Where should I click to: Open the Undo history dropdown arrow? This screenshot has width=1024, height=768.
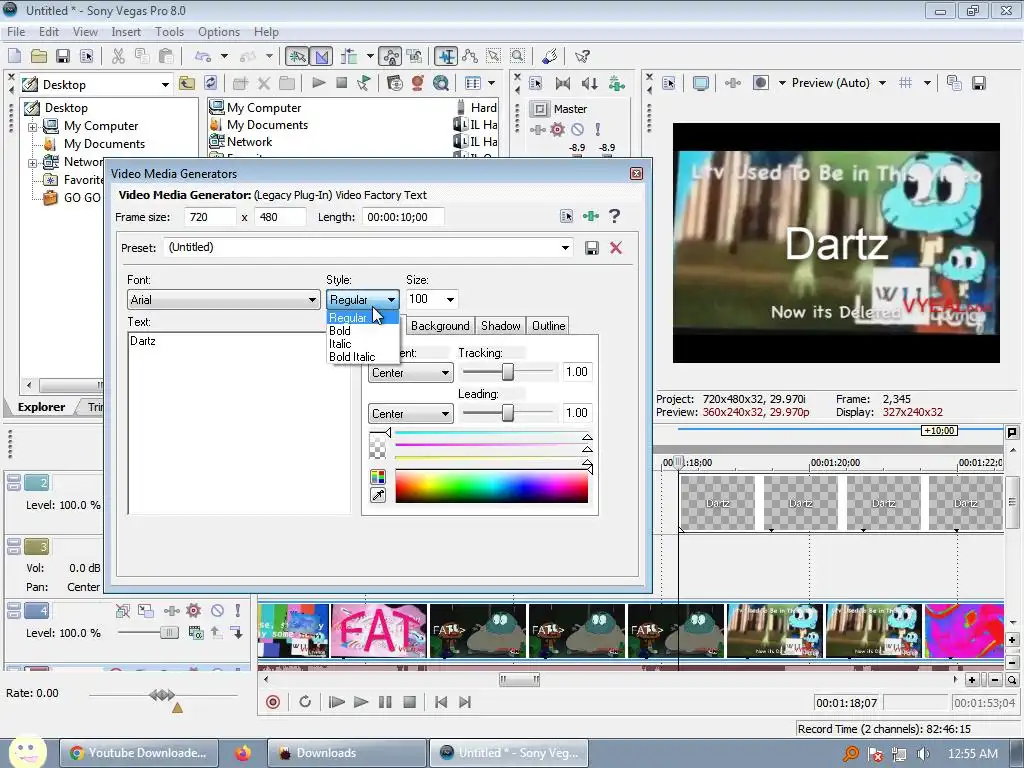[x=224, y=56]
